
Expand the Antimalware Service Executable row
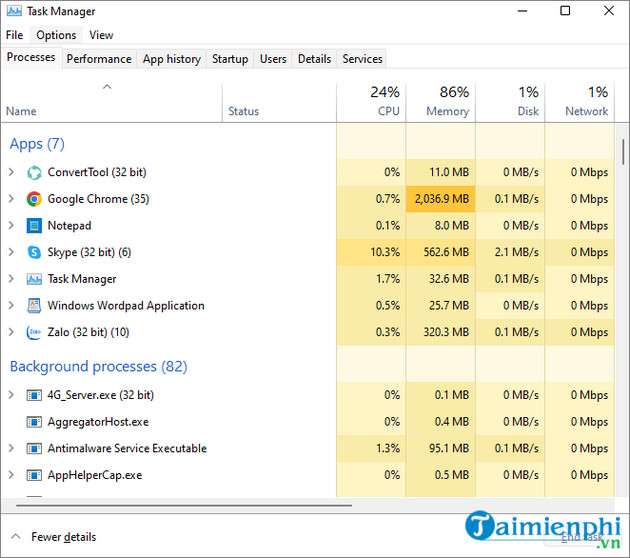click(x=11, y=448)
